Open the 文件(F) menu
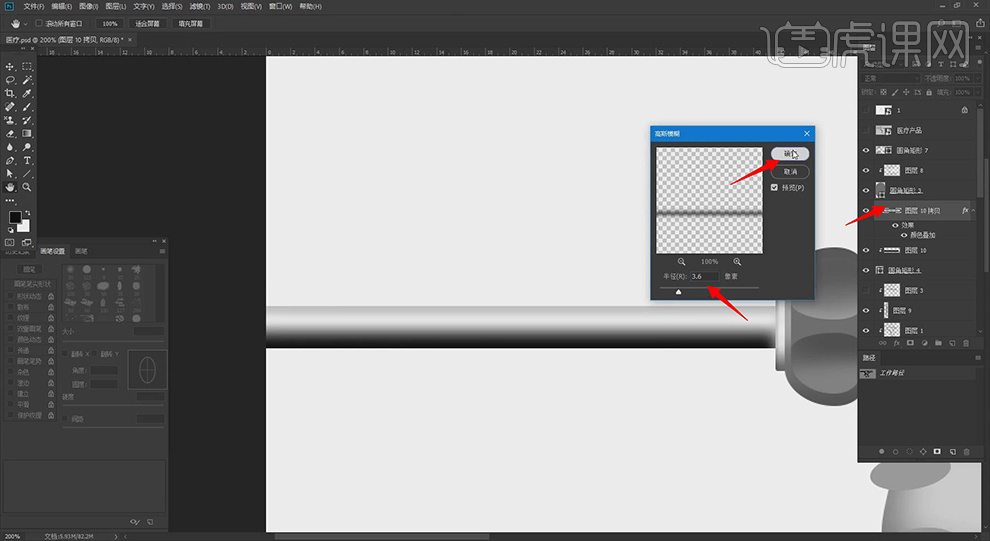 [x=33, y=6]
